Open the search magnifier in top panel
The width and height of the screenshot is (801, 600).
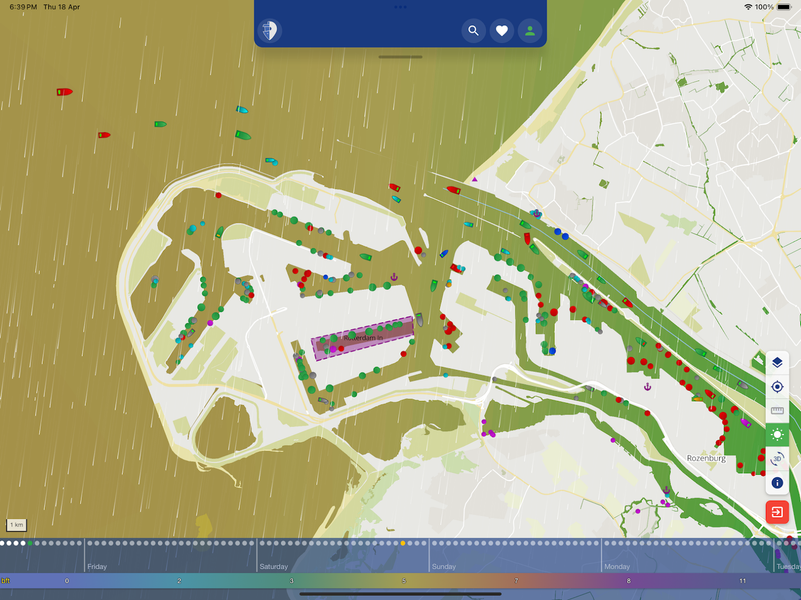pyautogui.click(x=473, y=31)
